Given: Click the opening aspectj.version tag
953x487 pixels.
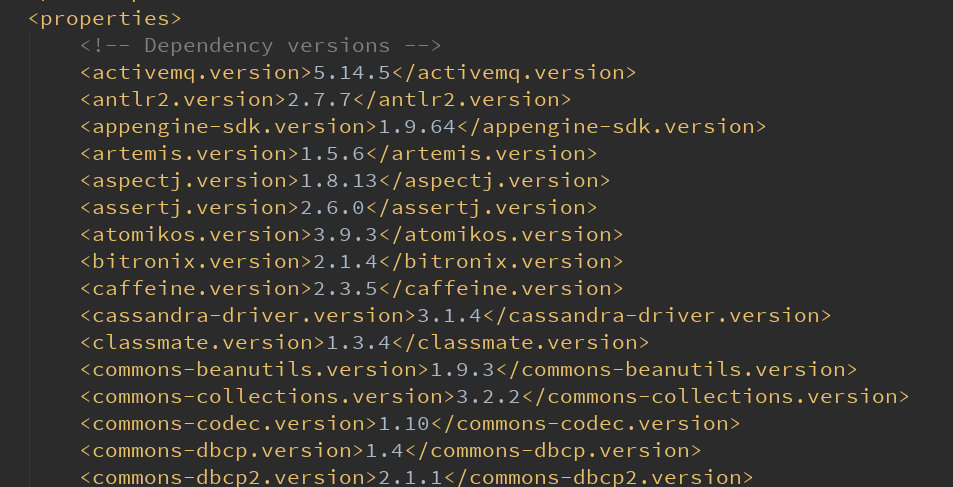Looking at the screenshot, I should pyautogui.click(x=190, y=181).
